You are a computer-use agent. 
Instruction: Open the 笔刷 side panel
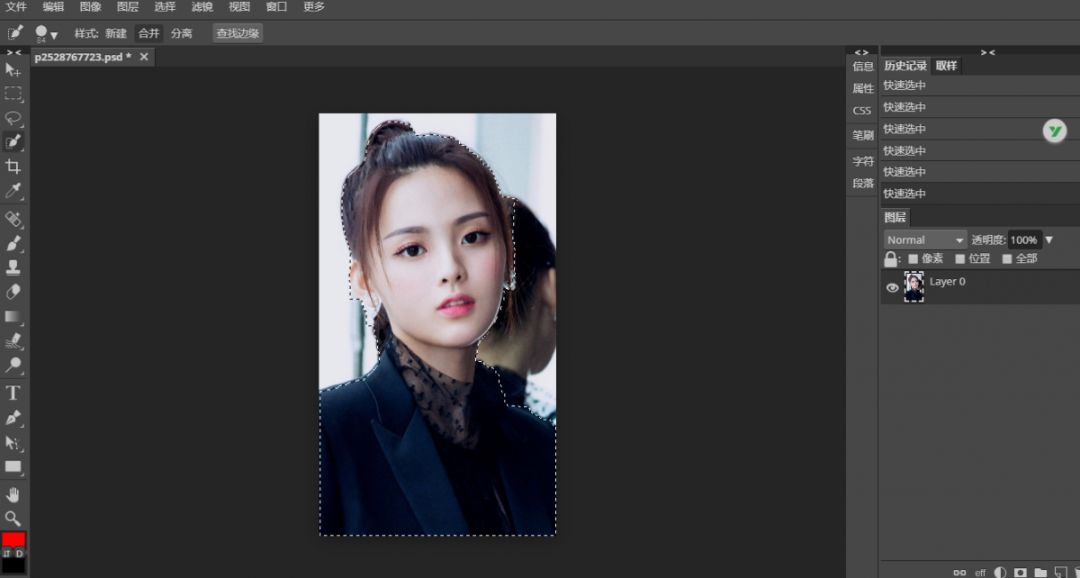(x=862, y=136)
